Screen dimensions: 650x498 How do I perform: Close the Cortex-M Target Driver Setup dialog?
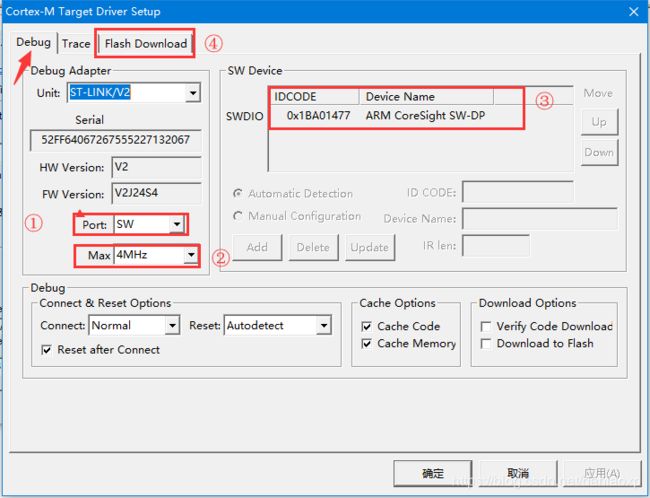click(633, 12)
